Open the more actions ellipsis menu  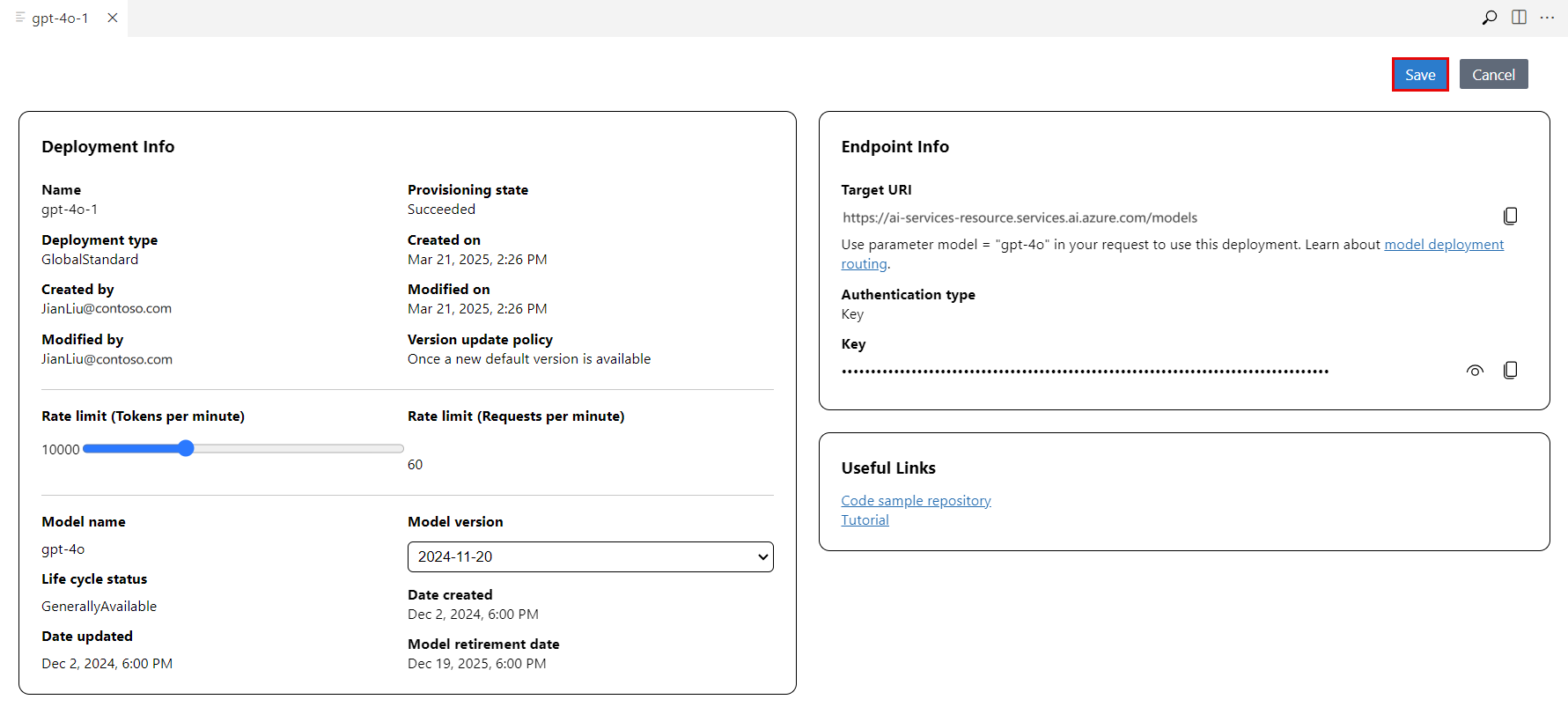[1547, 18]
